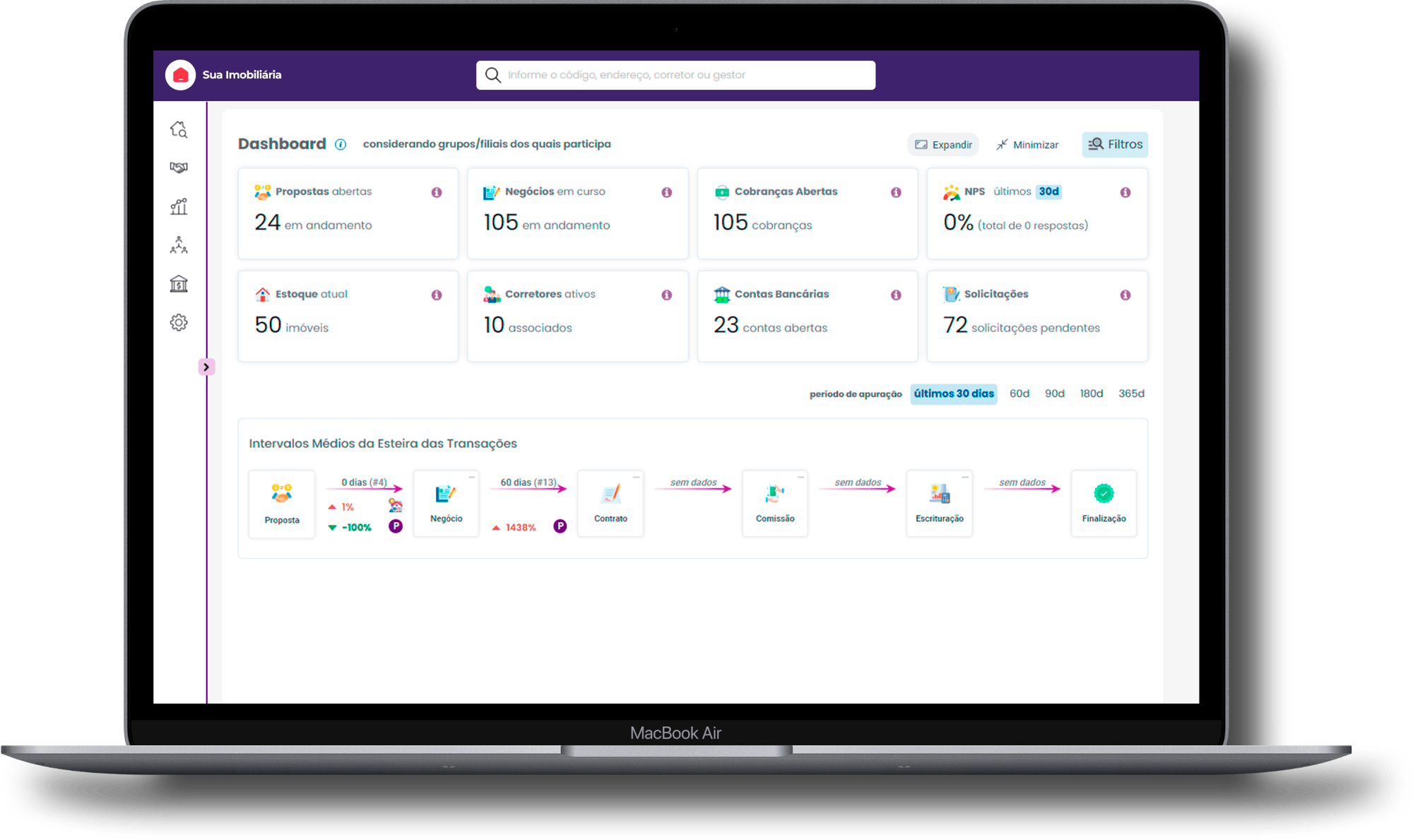Click the house-people icon beside 1%

(x=396, y=506)
